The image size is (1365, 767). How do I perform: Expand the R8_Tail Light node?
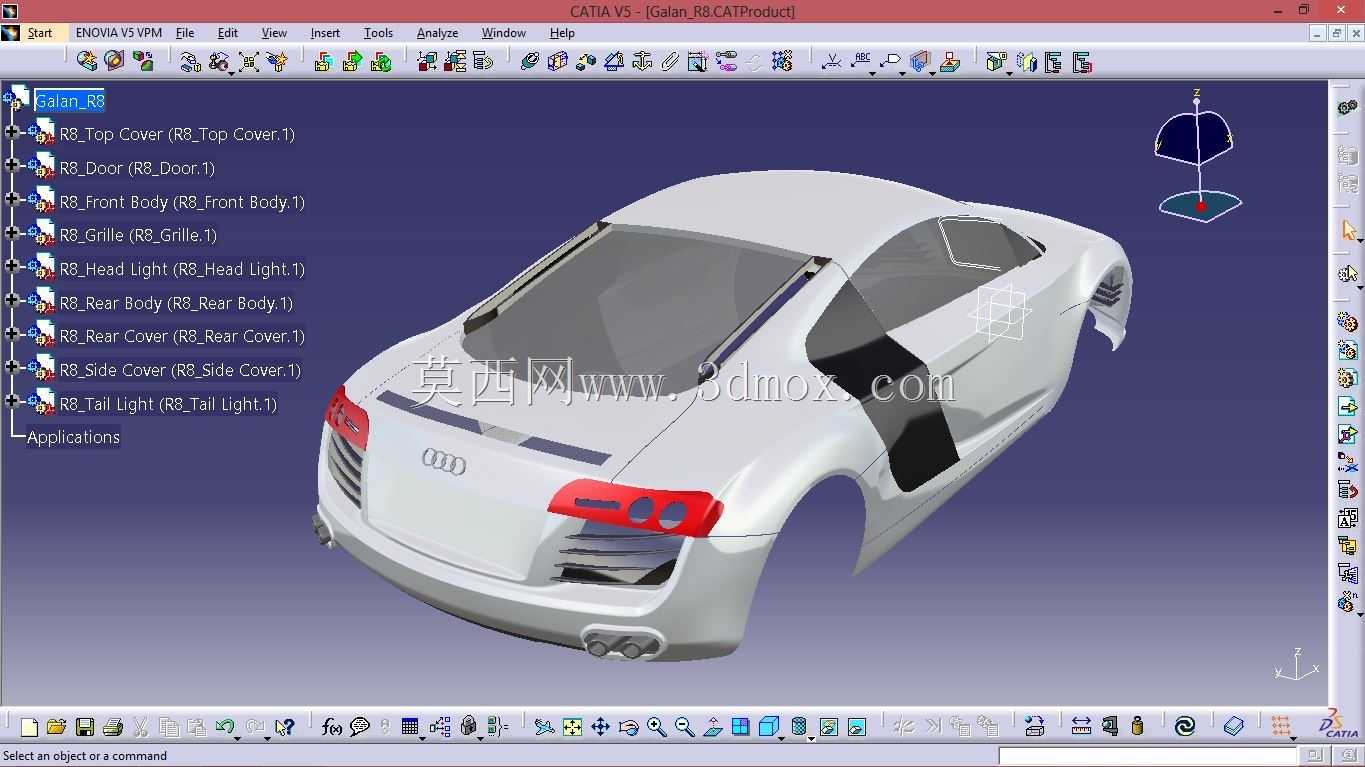pyautogui.click(x=12, y=401)
